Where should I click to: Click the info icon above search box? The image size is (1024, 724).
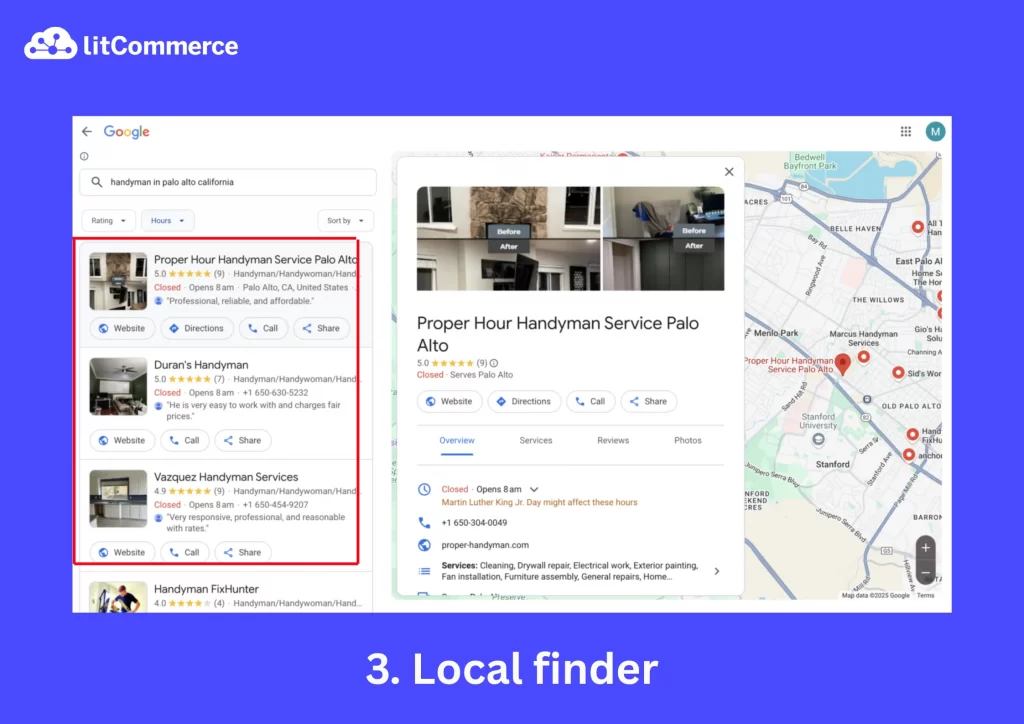(x=84, y=156)
